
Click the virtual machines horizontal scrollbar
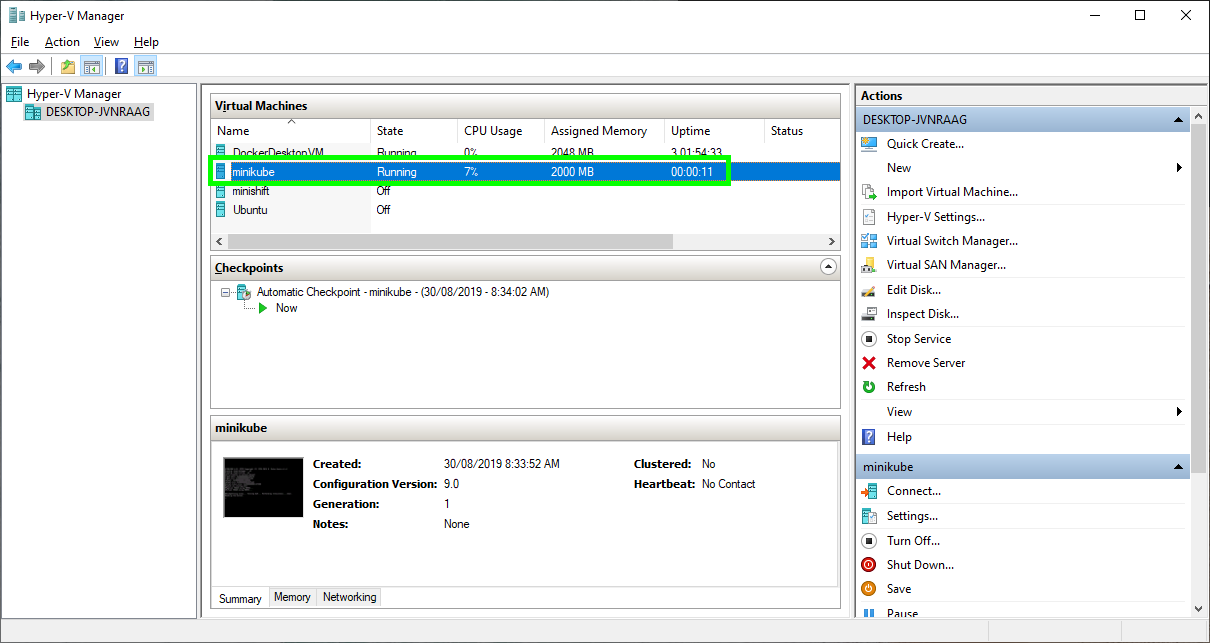click(x=450, y=242)
